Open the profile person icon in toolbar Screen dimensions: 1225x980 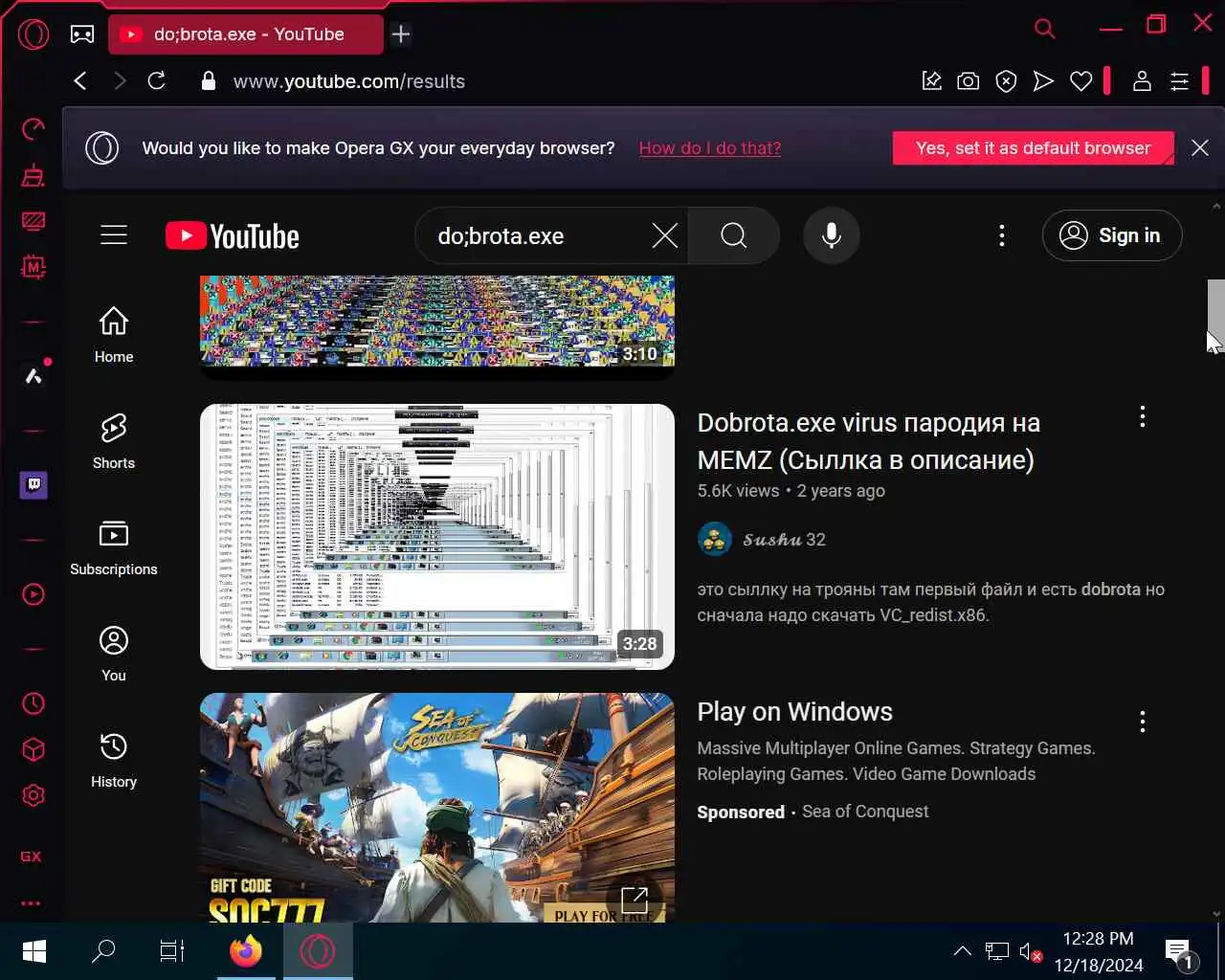(x=1142, y=81)
